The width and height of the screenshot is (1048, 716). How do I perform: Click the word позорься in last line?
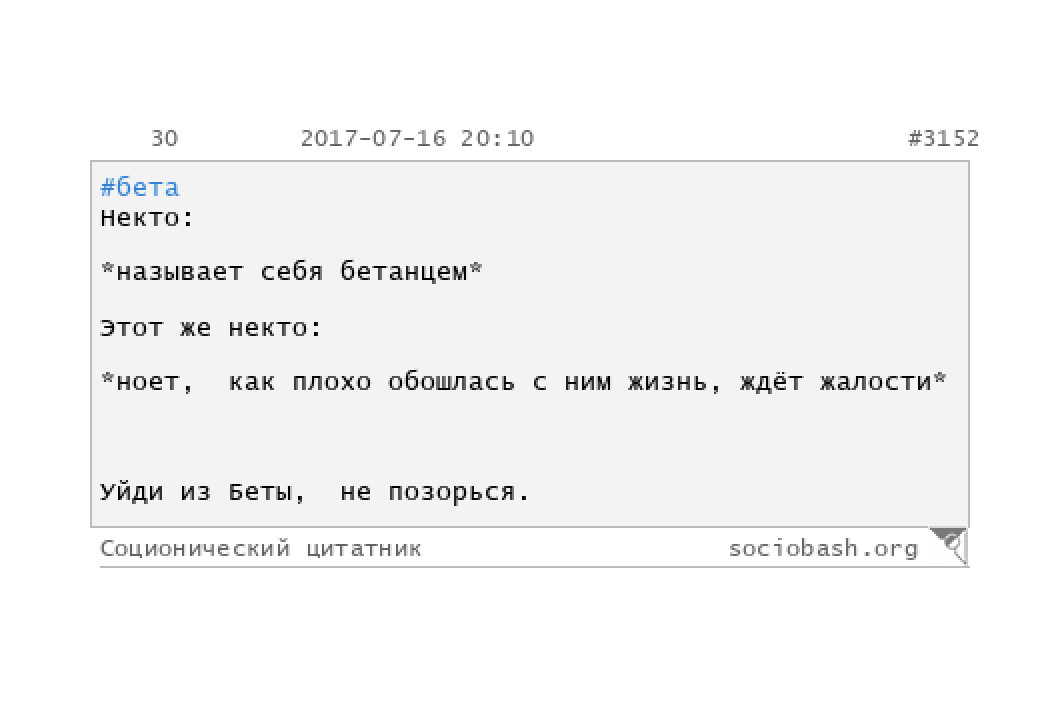pos(452,493)
